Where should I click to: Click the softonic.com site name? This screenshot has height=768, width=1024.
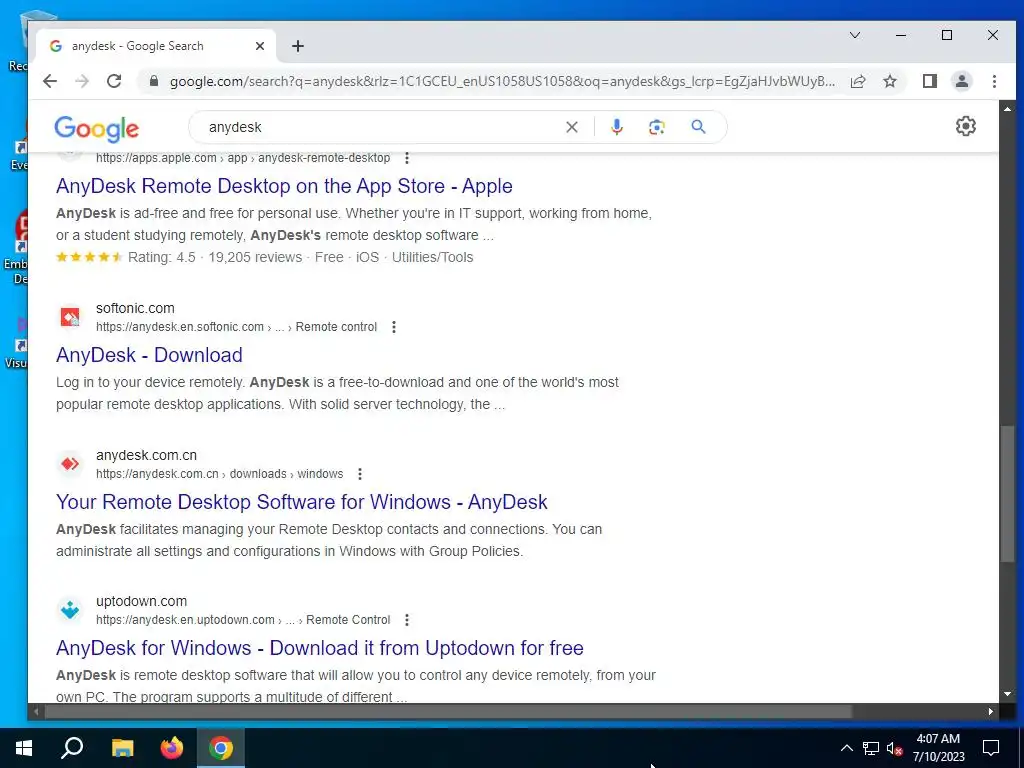click(135, 308)
